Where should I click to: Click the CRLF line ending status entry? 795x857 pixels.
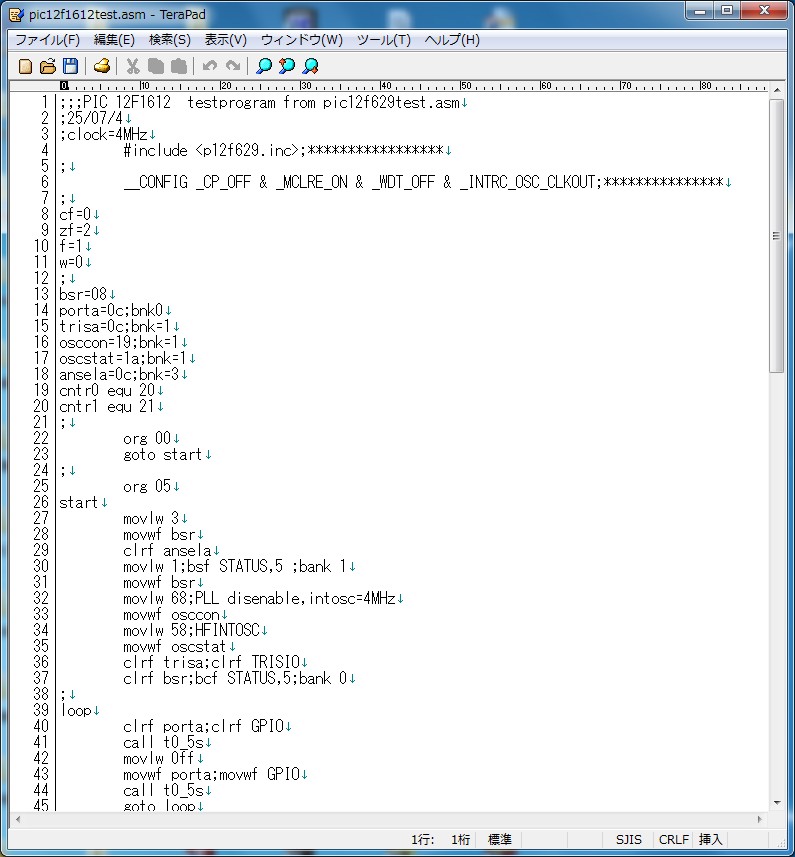coord(674,840)
